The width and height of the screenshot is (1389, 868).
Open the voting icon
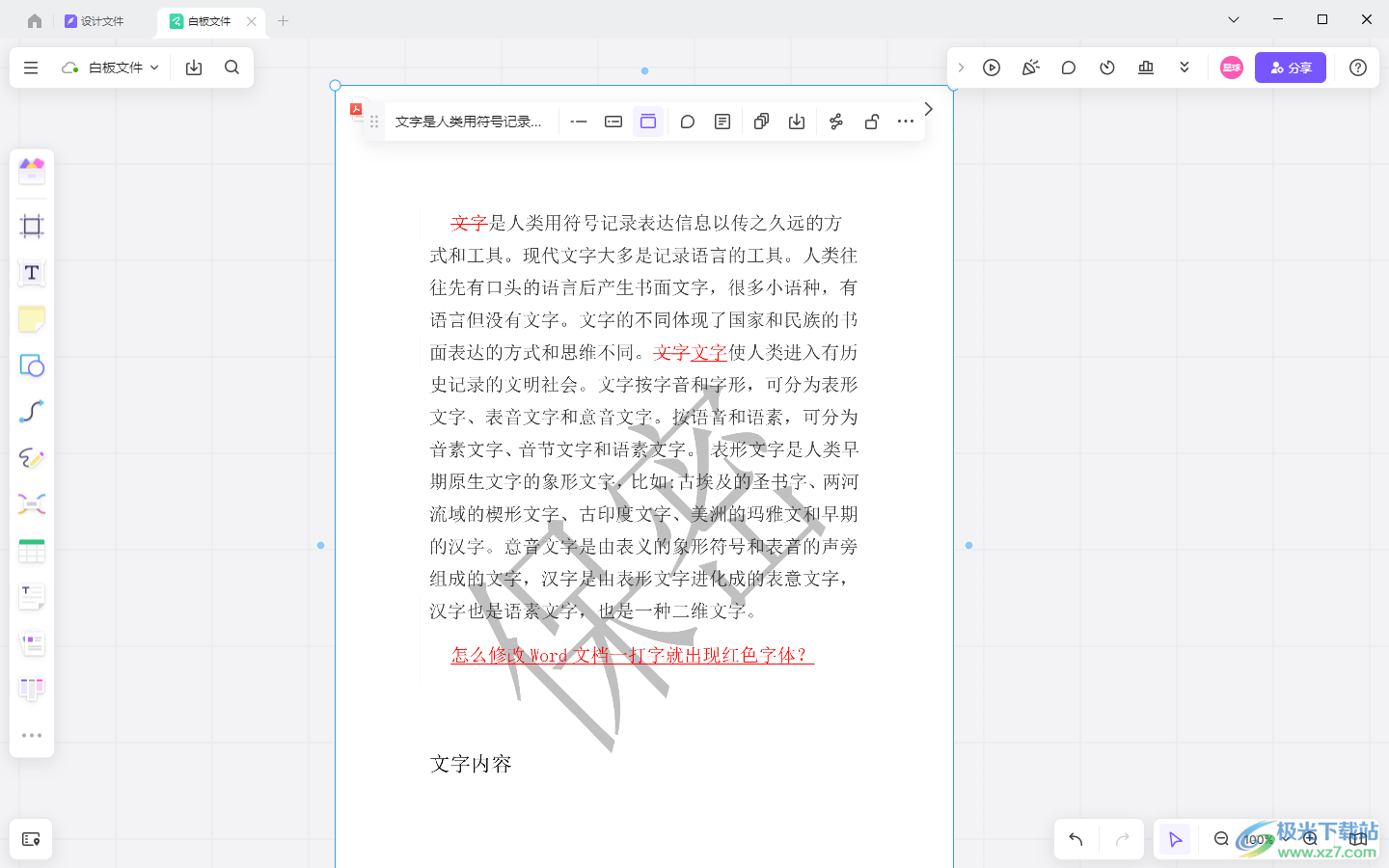click(1146, 68)
